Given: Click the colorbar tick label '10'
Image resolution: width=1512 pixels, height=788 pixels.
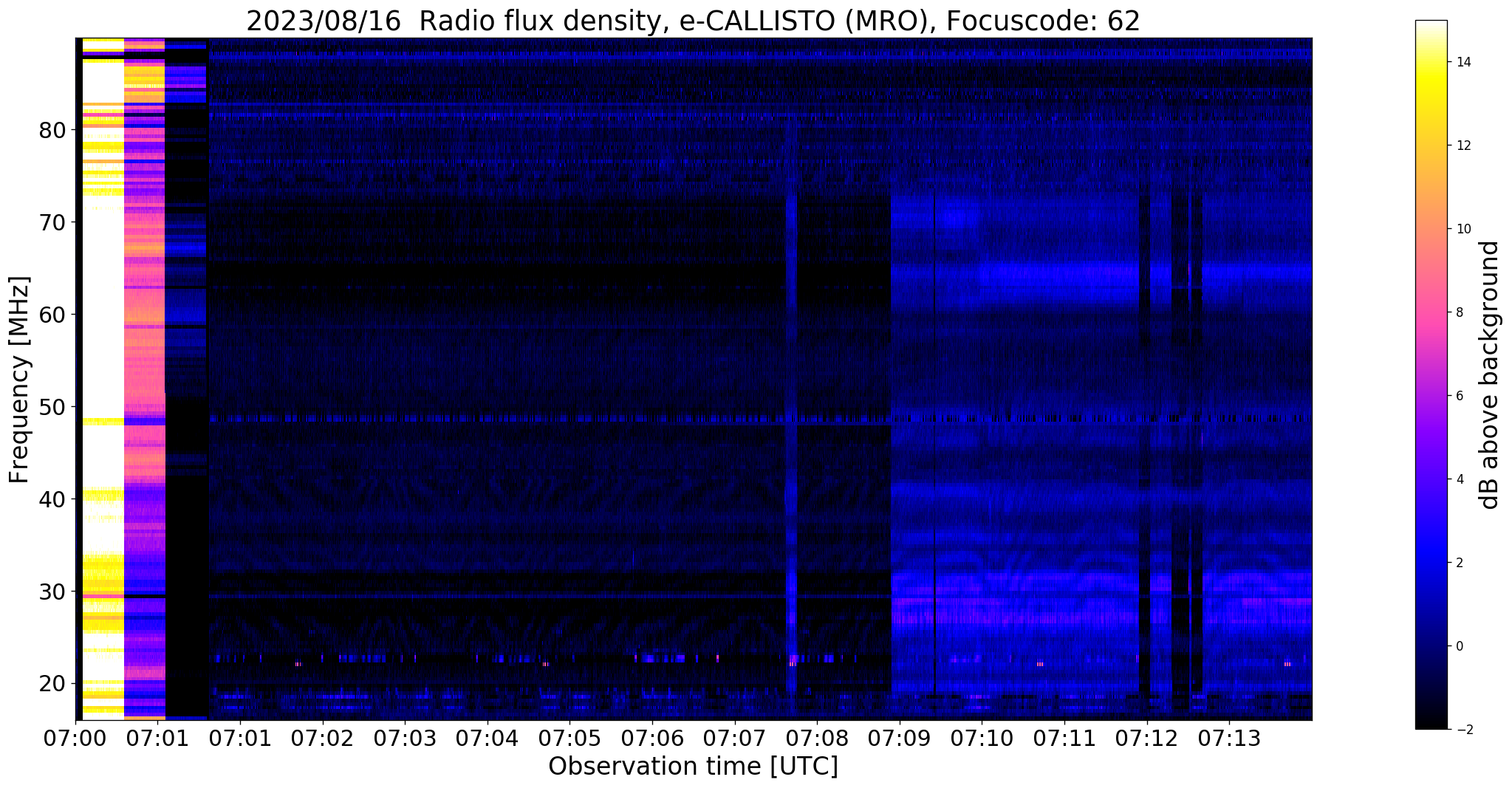Looking at the screenshot, I should click(x=1463, y=229).
